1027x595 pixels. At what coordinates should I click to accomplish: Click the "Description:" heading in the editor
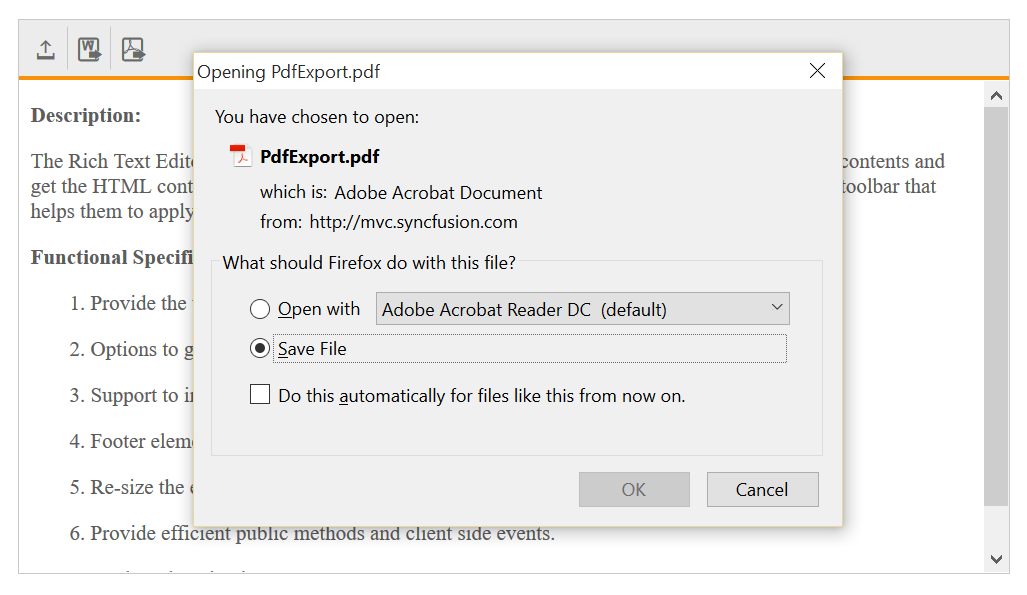(86, 115)
